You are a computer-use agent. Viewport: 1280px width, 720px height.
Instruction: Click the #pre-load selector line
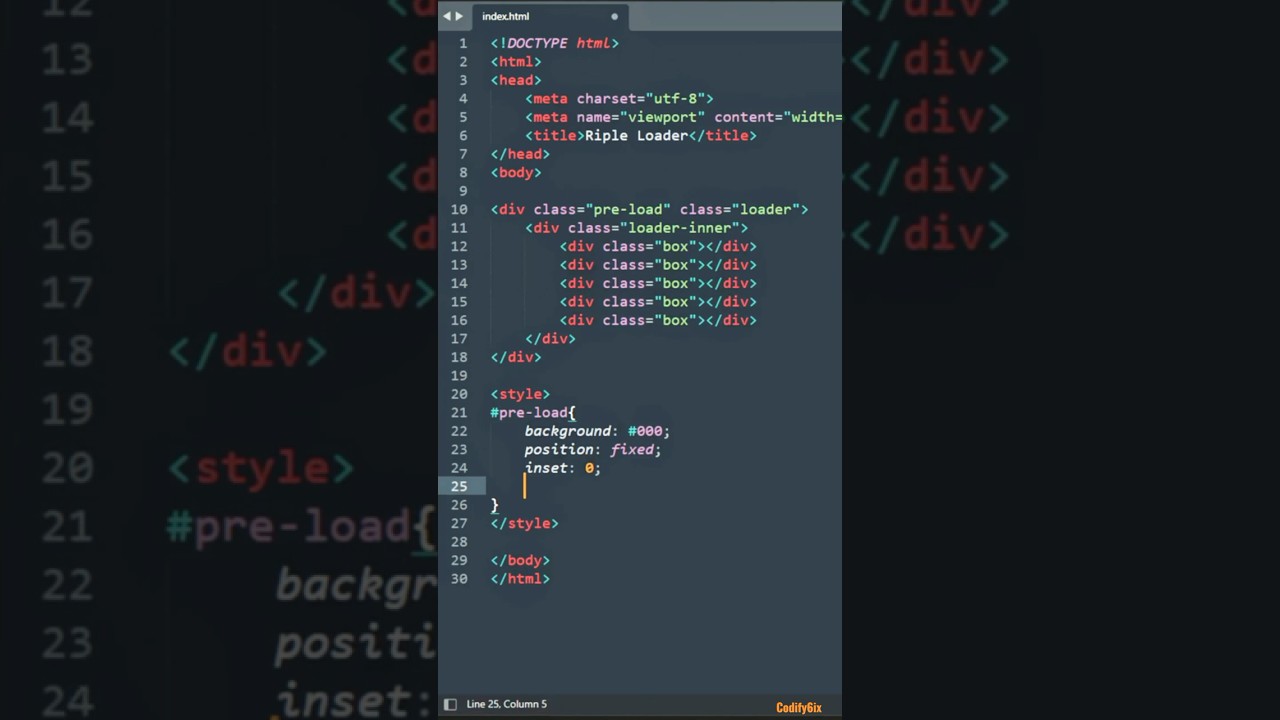533,413
